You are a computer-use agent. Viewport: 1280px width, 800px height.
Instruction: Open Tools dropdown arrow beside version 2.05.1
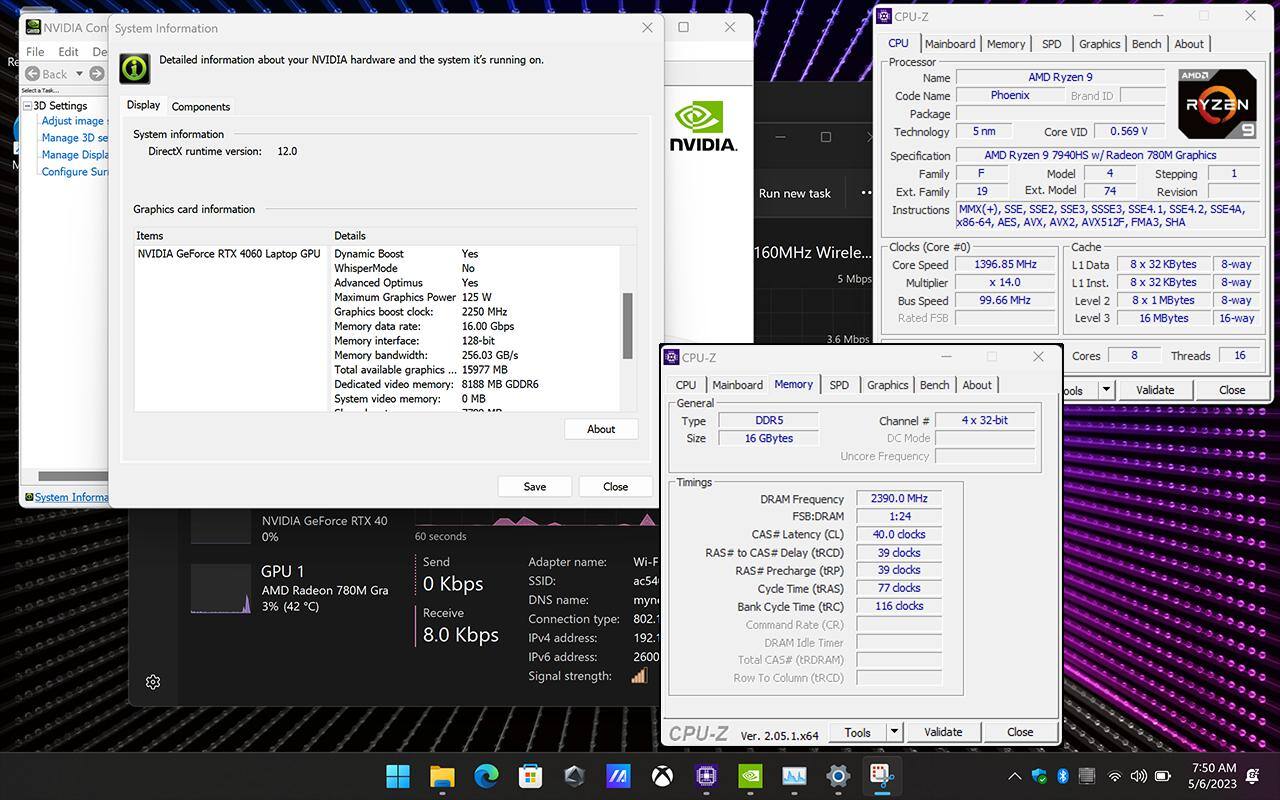[894, 732]
